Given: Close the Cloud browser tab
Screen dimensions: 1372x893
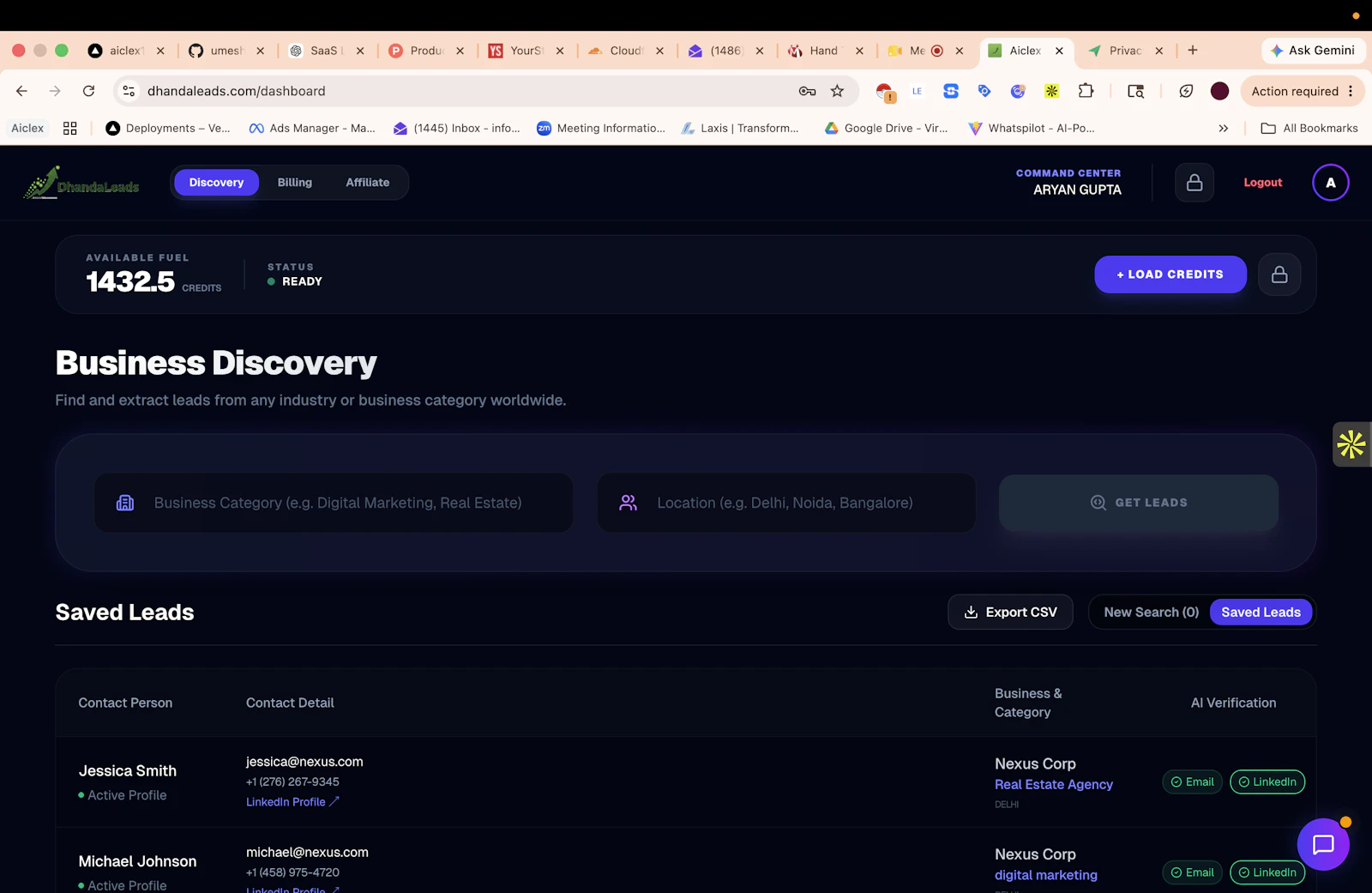Looking at the screenshot, I should [x=659, y=51].
